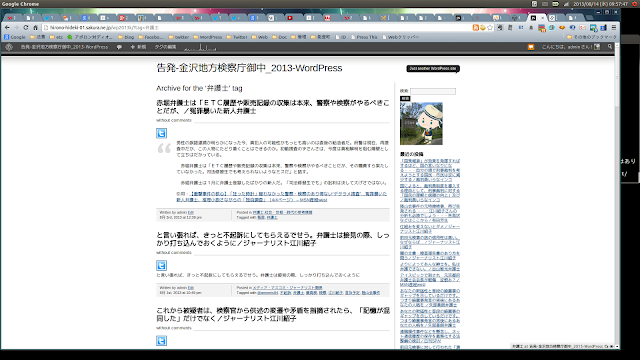Click the Edit Tag item in admin bar
The image size is (640, 360).
point(165,47)
